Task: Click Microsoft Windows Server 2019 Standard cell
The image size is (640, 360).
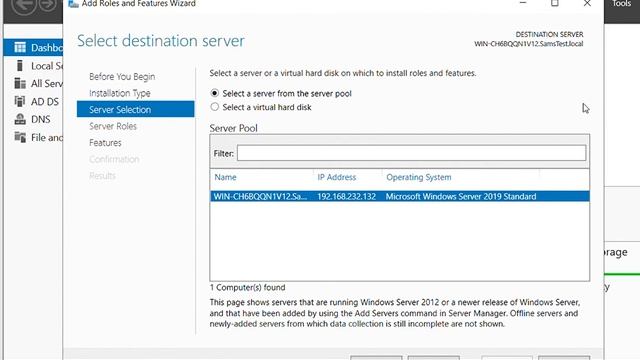Action: pos(461,196)
